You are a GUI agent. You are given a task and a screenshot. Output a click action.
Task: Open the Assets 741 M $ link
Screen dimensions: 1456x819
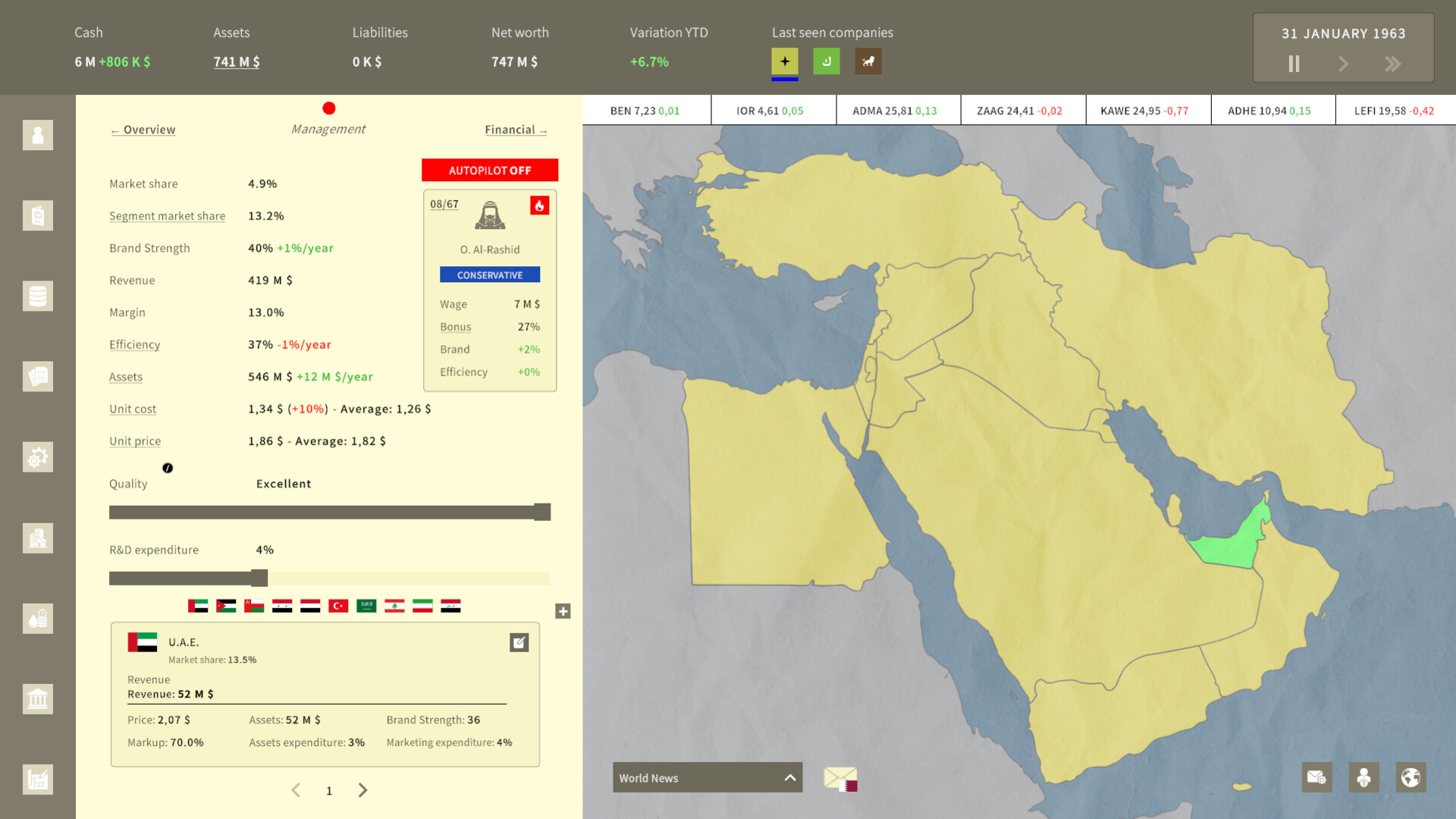[237, 62]
